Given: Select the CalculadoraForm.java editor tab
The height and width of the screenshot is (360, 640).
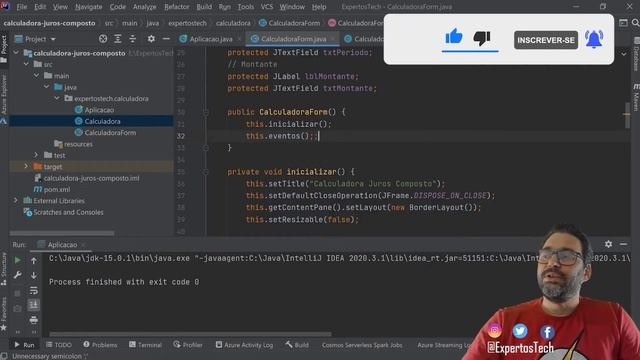Looking at the screenshot, I should 293,39.
